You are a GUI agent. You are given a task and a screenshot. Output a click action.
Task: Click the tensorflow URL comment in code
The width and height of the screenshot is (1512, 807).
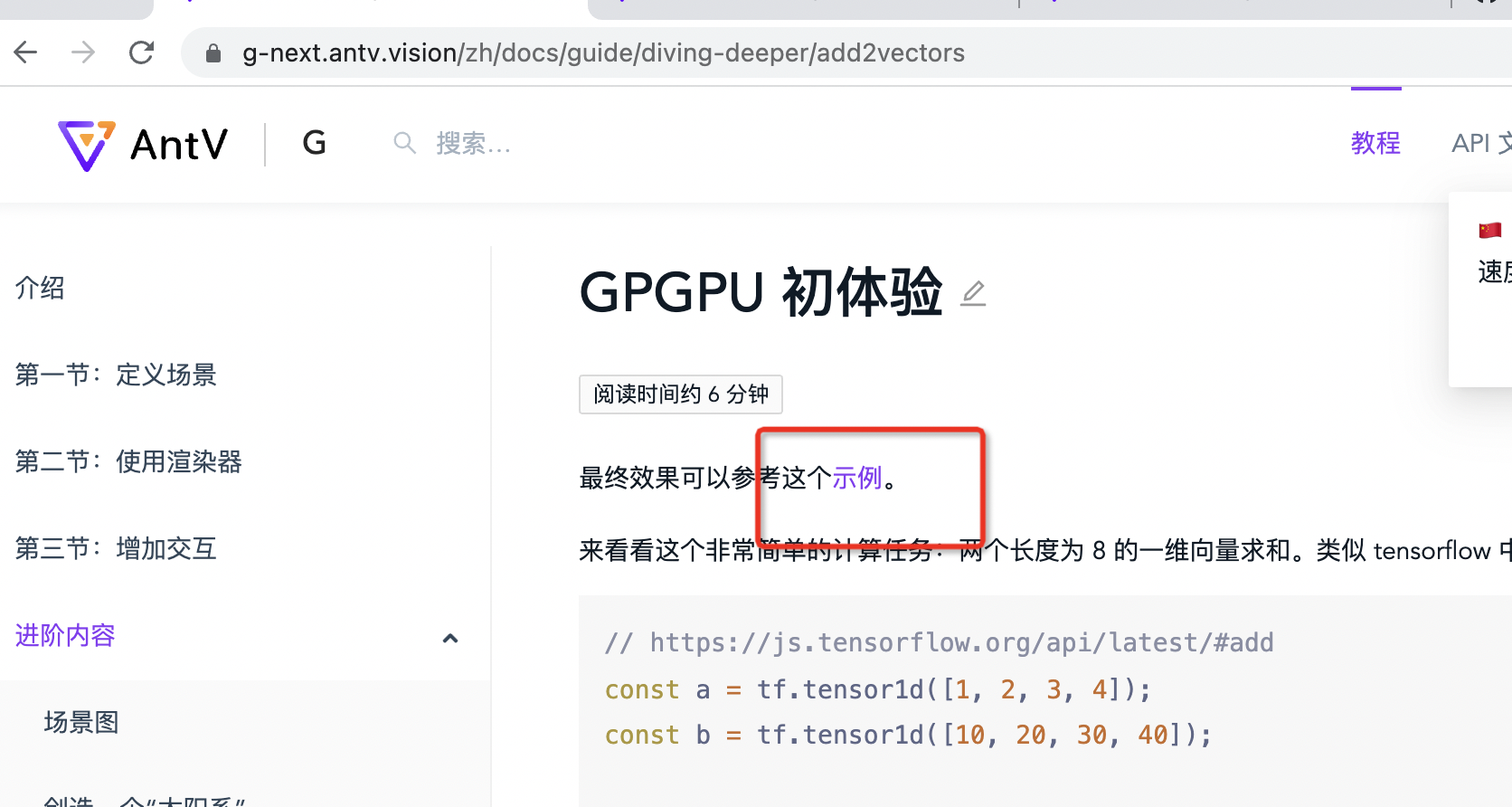click(x=940, y=642)
